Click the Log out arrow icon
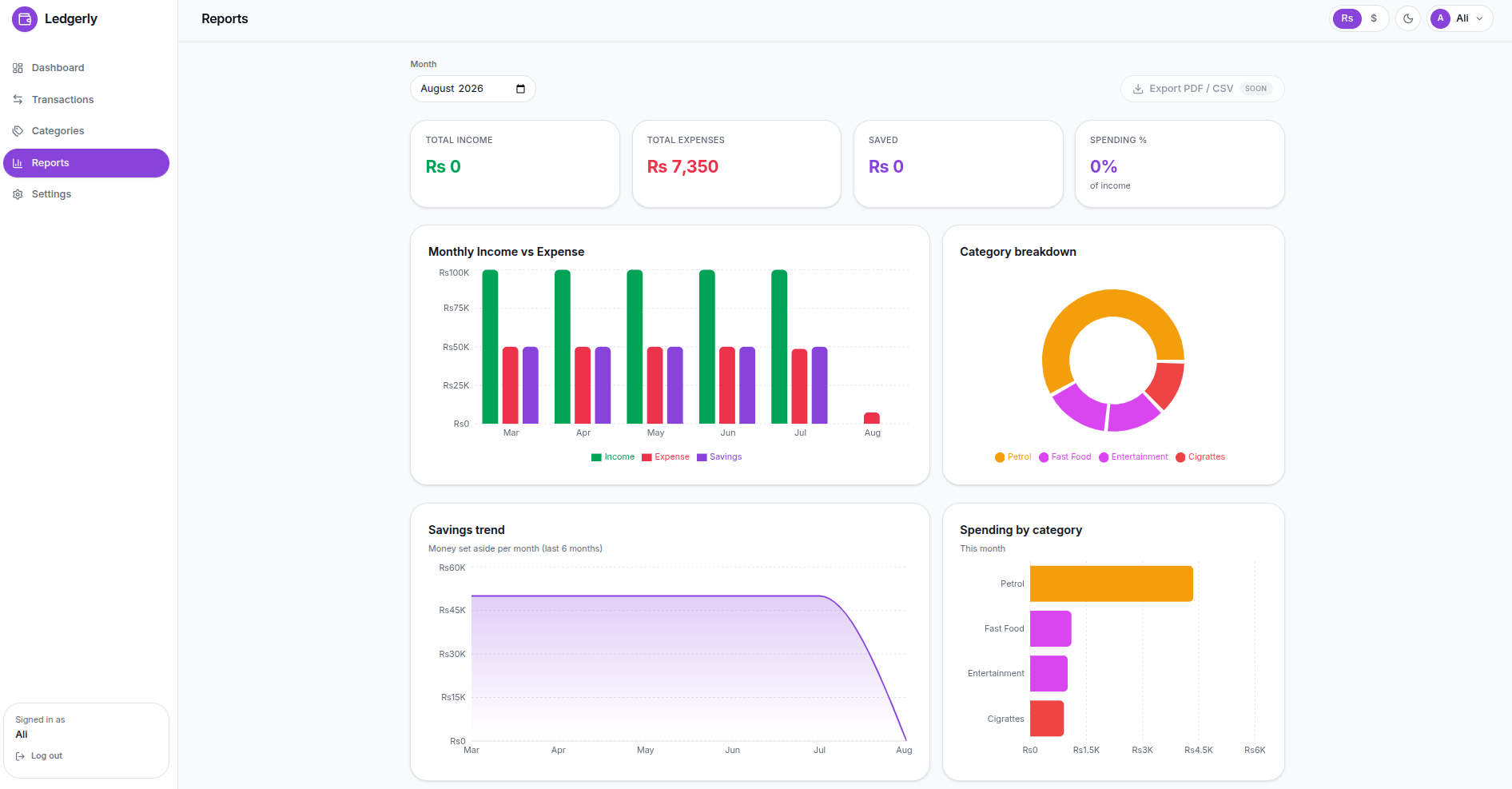 coord(21,756)
